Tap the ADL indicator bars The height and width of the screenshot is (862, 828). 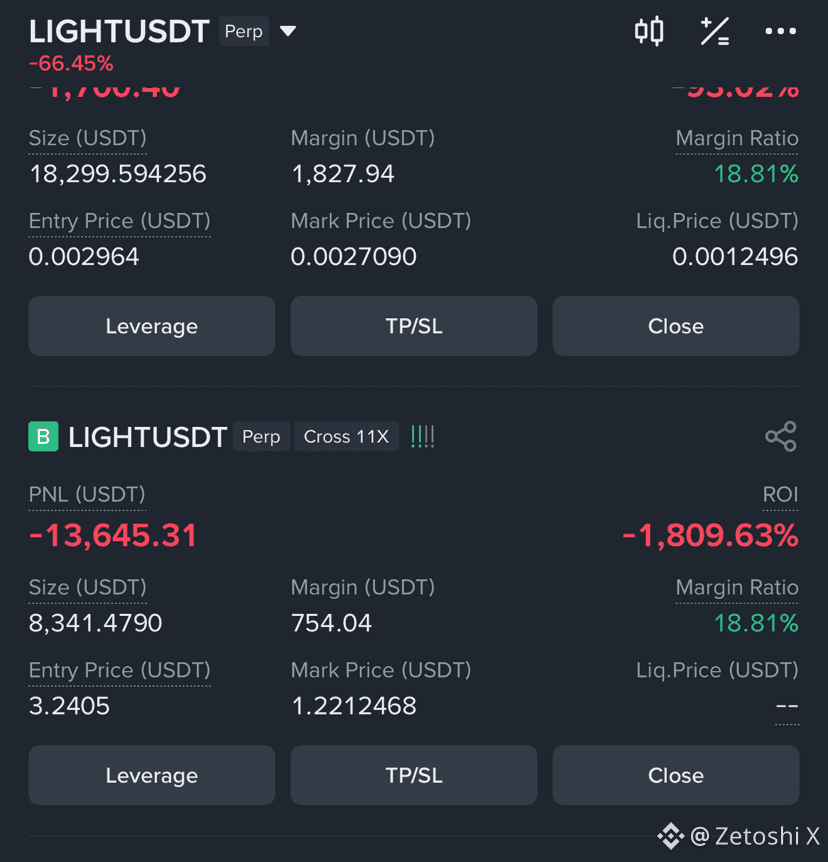point(423,436)
